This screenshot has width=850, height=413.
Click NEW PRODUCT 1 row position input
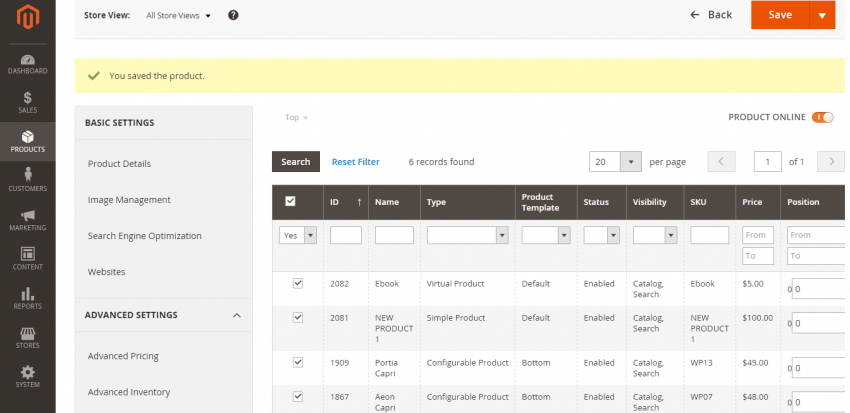pyautogui.click(x=819, y=323)
